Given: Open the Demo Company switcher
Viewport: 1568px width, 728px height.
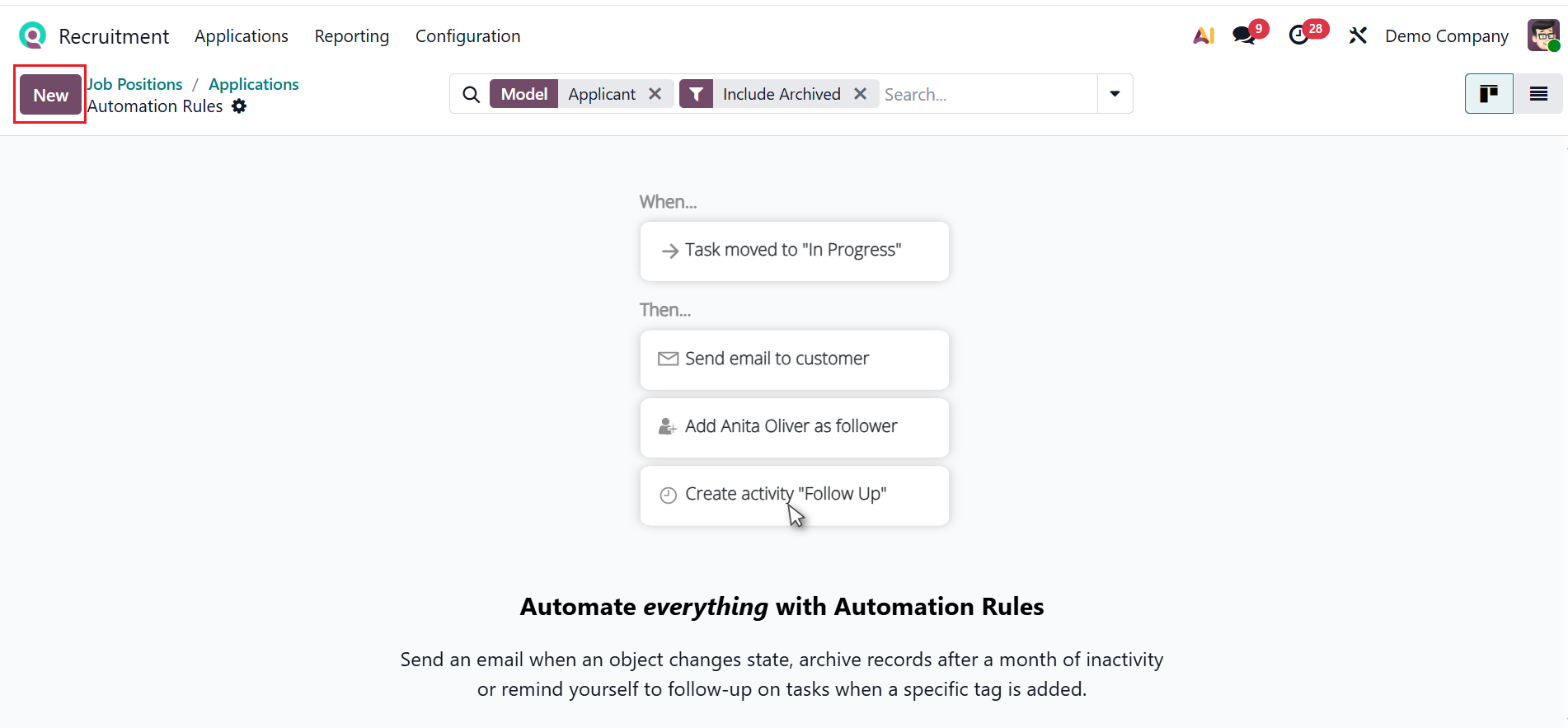Looking at the screenshot, I should 1446,36.
